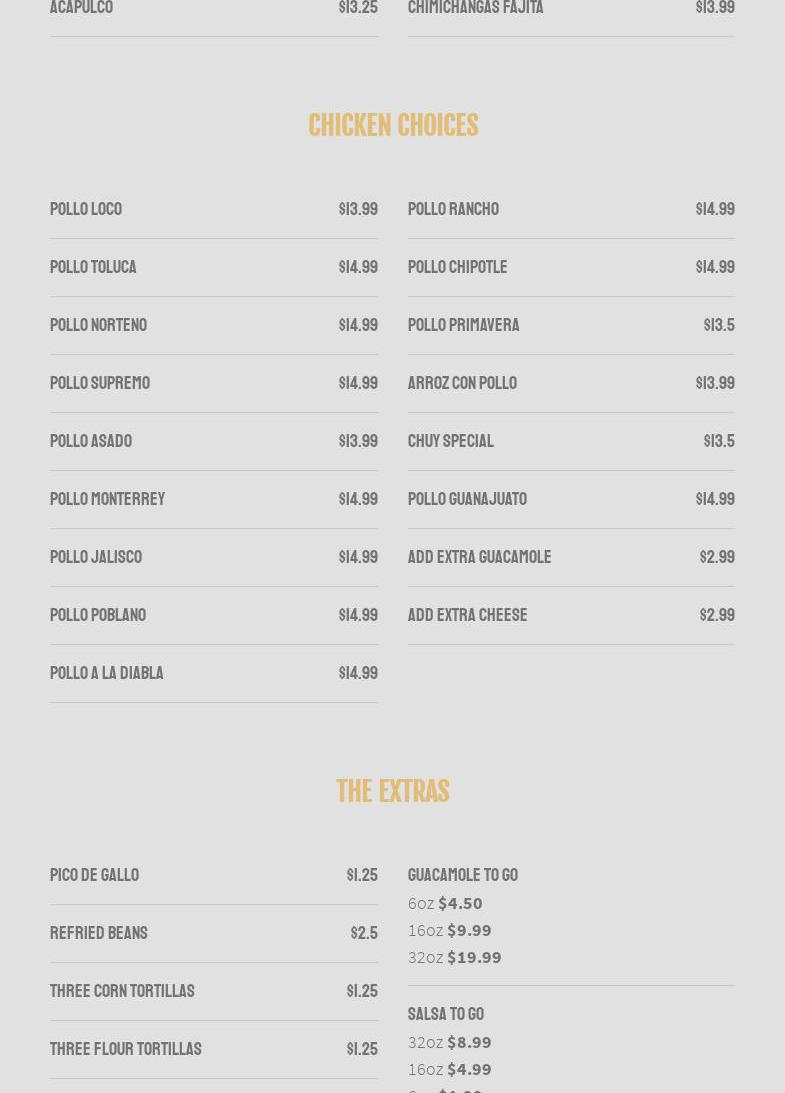Click the Pollo Chipotle menu entry

tap(457, 267)
